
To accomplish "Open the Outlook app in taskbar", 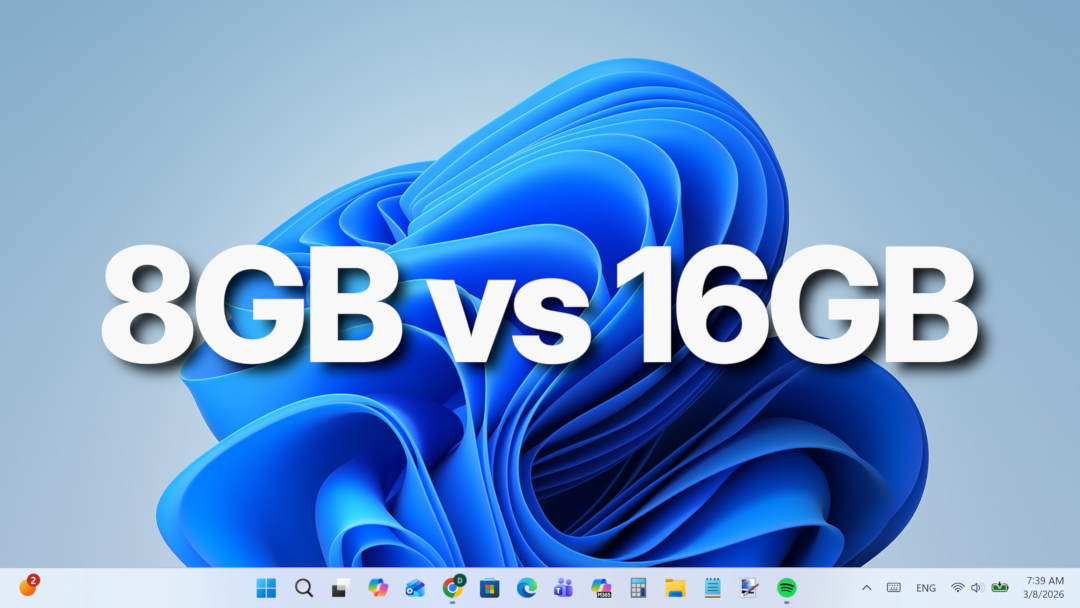I will 415,588.
